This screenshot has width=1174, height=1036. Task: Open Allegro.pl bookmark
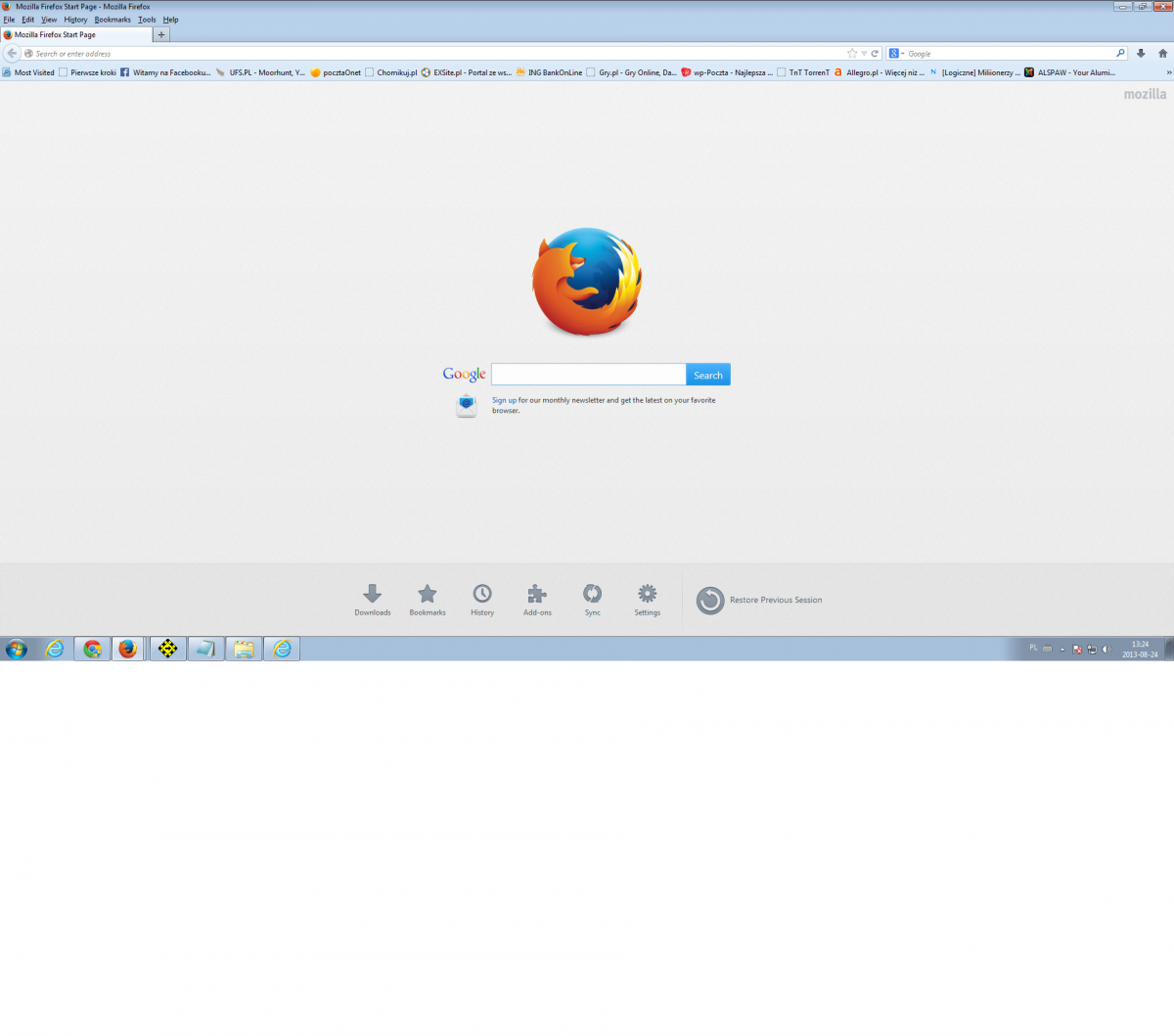pos(879,72)
